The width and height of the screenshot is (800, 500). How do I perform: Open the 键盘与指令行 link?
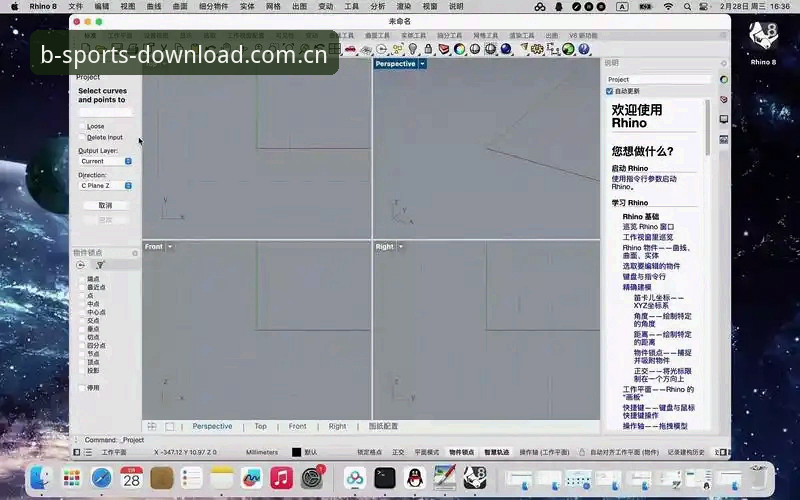[x=644, y=277]
